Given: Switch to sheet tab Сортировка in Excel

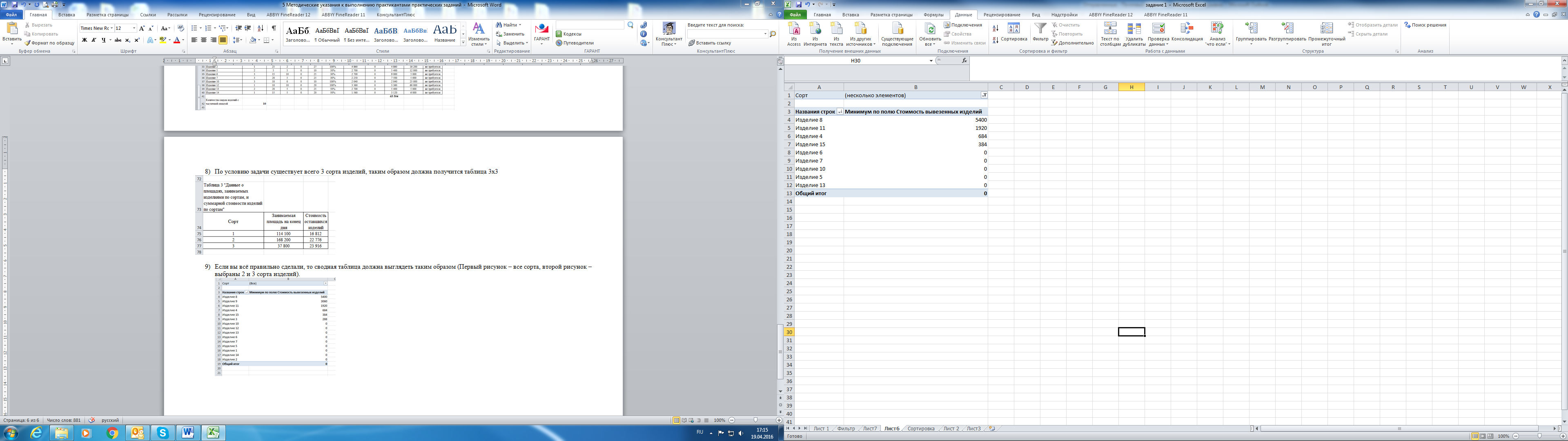Looking at the screenshot, I should click(920, 429).
